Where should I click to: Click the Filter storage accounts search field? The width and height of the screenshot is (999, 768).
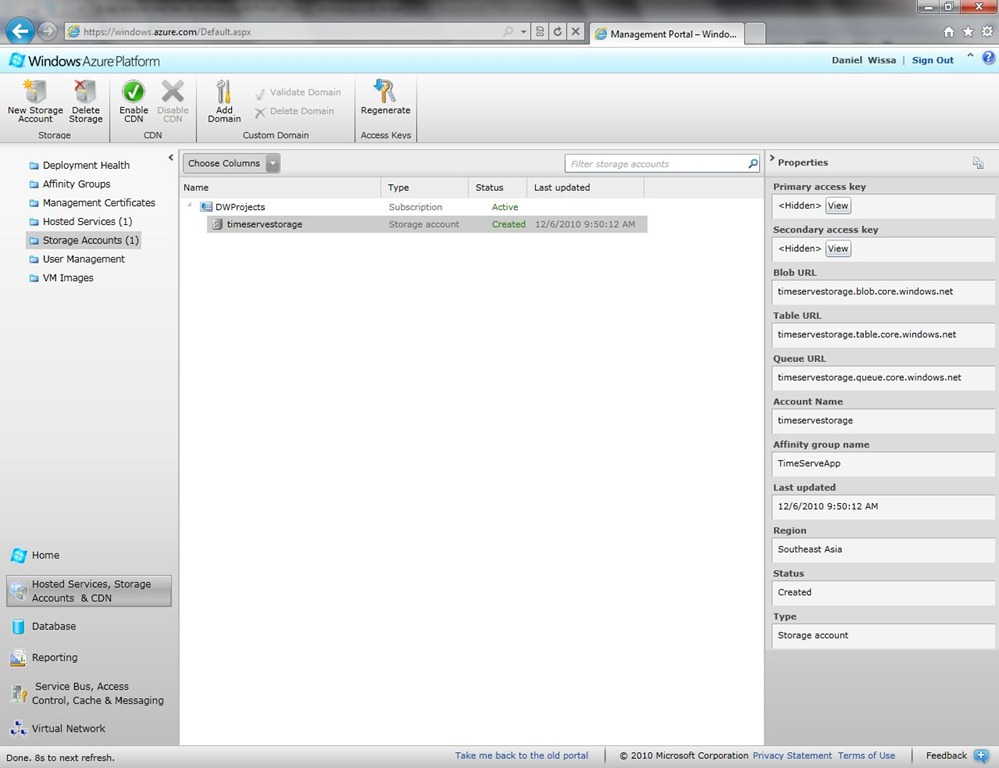[655, 164]
